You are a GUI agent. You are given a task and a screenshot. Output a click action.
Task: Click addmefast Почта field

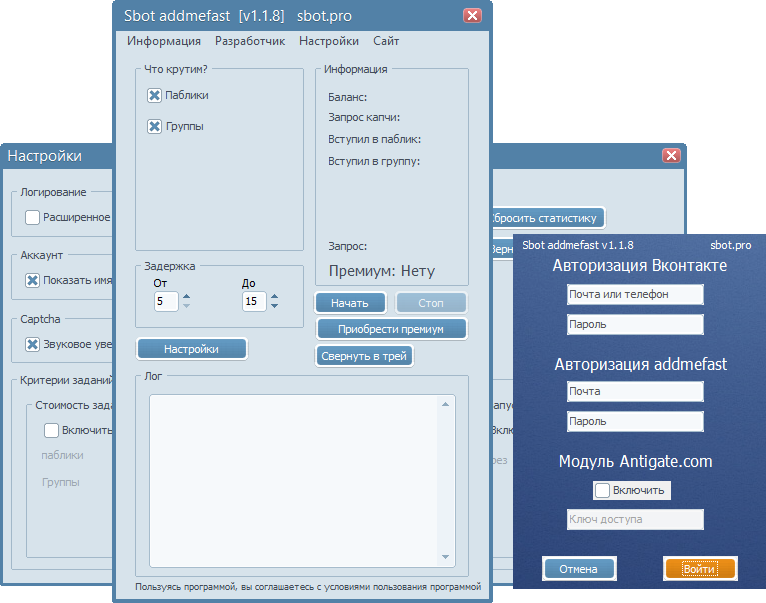click(635, 391)
